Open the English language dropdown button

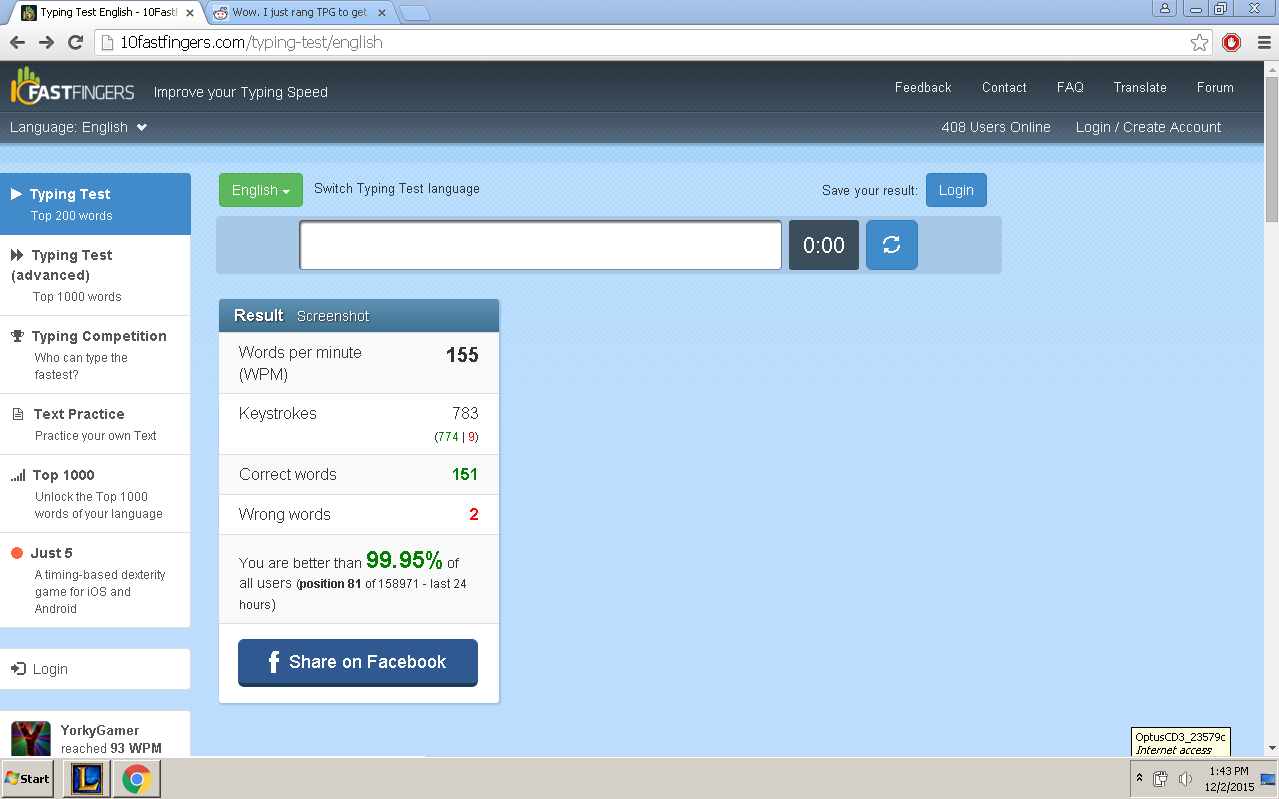pos(260,190)
